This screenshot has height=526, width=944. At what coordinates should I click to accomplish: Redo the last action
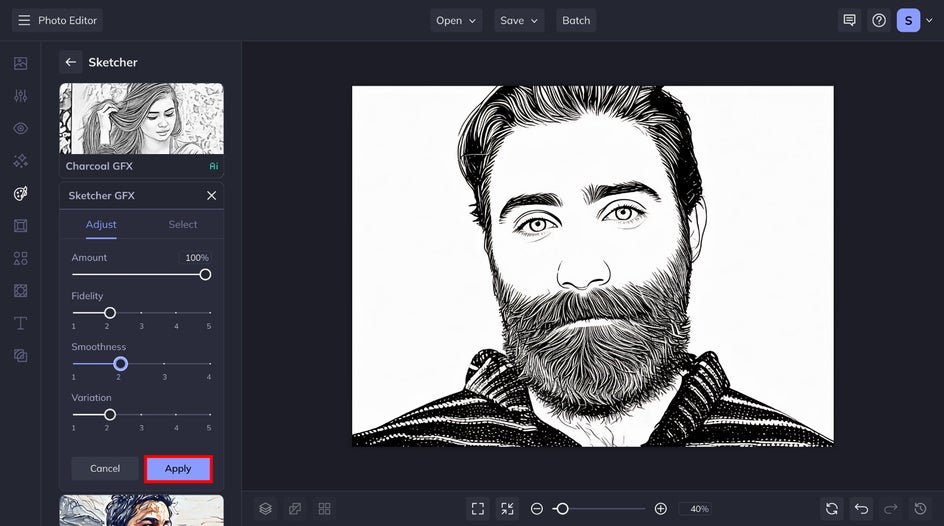coord(891,509)
